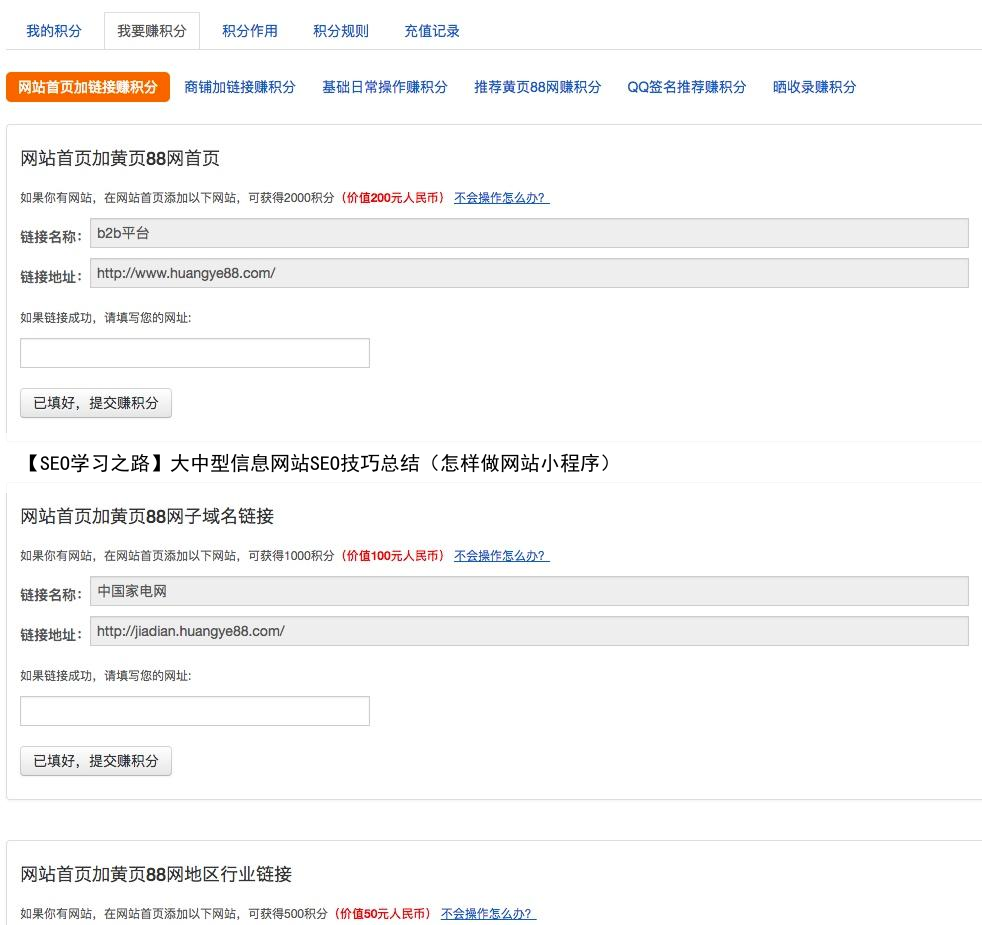982x925 pixels.
Task: Open QQ签名推荐赚积分 sub-tab
Action: [x=686, y=87]
